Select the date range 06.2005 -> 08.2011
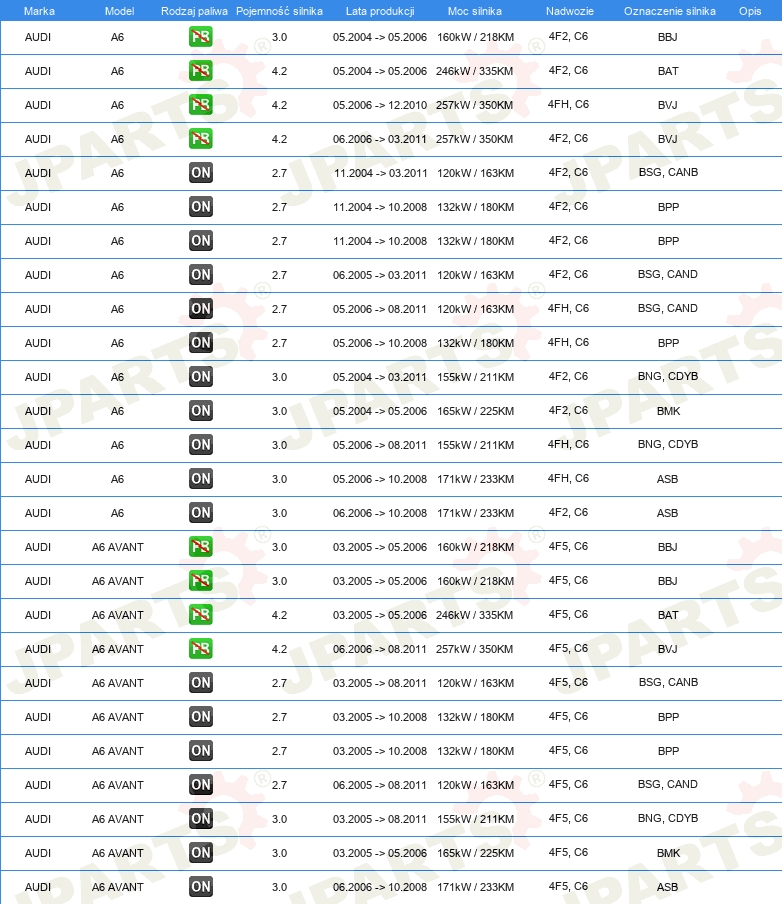Viewport: 782px width, 904px height. pyautogui.click(x=380, y=785)
